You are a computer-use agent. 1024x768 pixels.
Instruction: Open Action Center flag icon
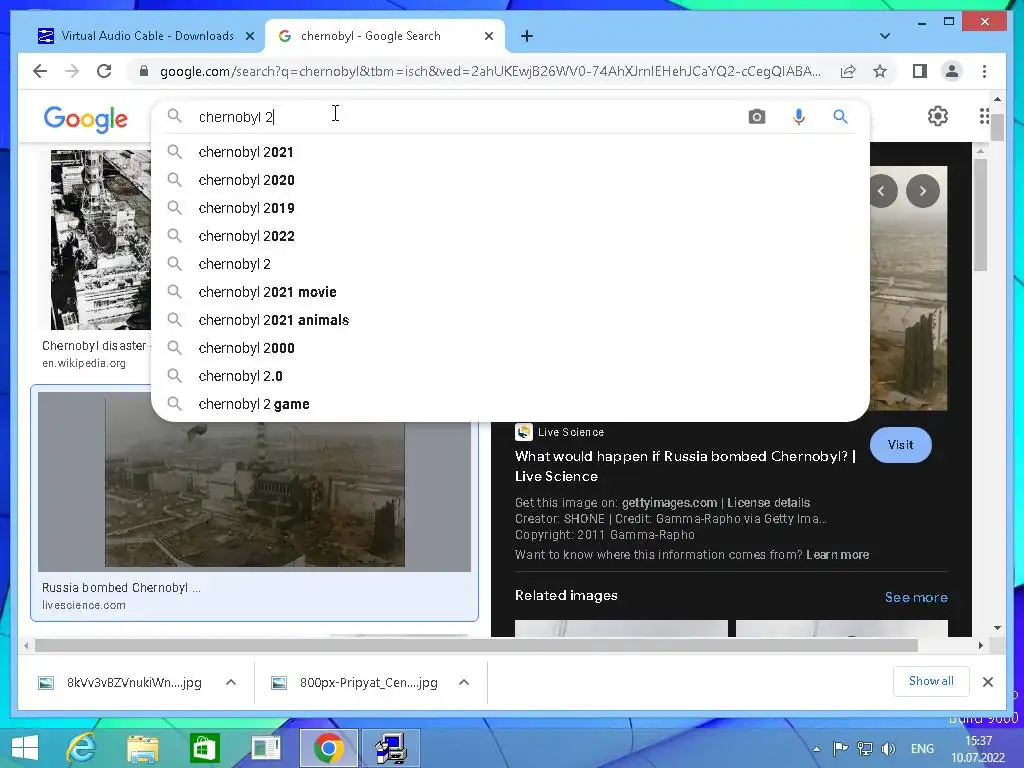840,748
